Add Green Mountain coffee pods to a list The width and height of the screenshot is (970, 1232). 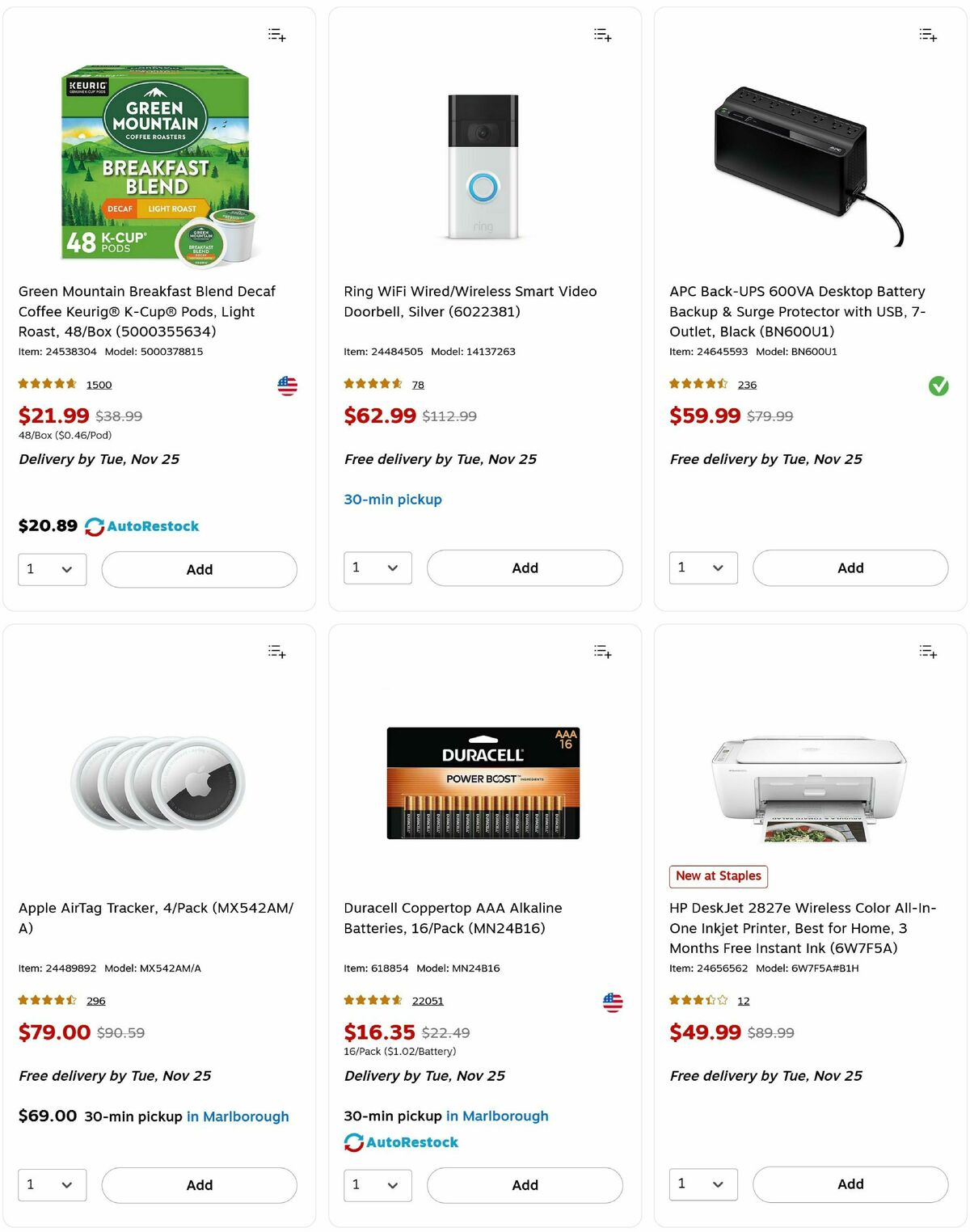(275, 34)
